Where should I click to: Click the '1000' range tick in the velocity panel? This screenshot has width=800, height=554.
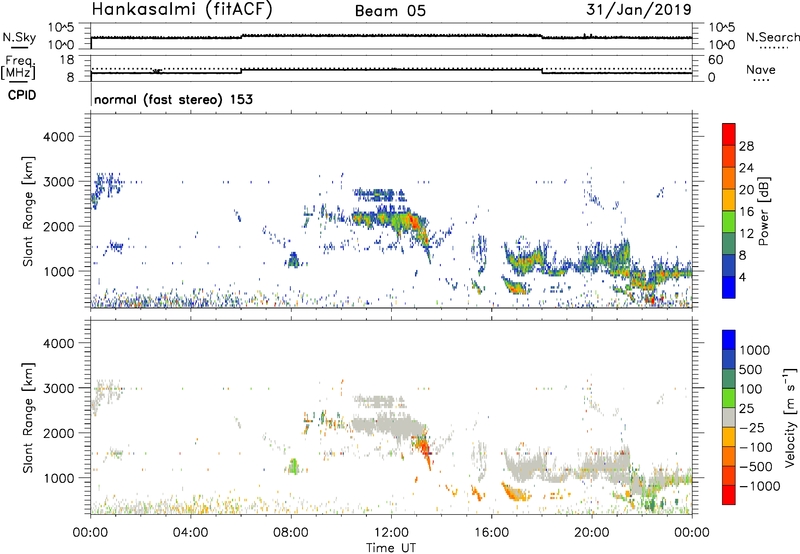pos(59,477)
